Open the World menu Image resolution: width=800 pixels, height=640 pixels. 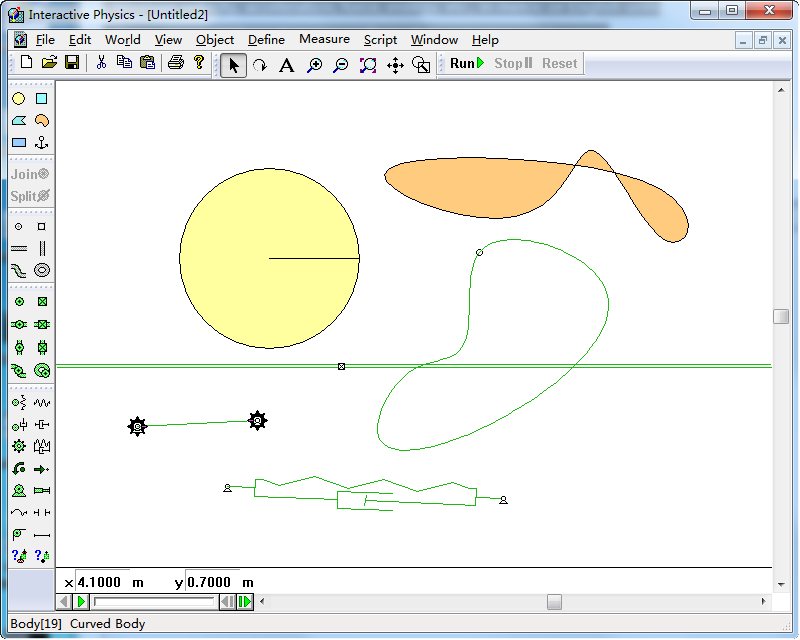pos(122,40)
